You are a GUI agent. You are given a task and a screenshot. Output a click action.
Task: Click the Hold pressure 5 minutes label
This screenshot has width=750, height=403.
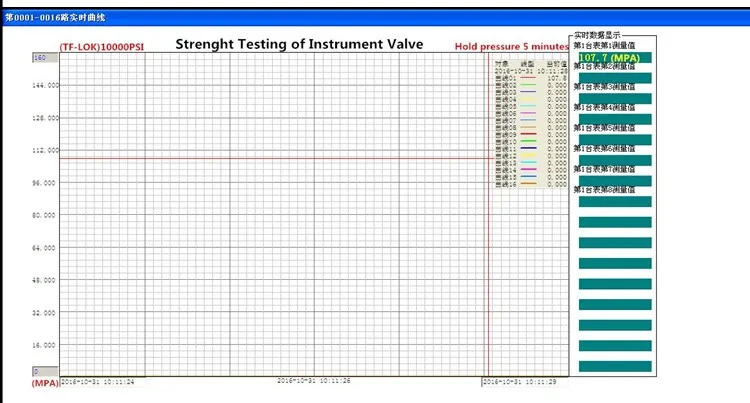click(511, 46)
